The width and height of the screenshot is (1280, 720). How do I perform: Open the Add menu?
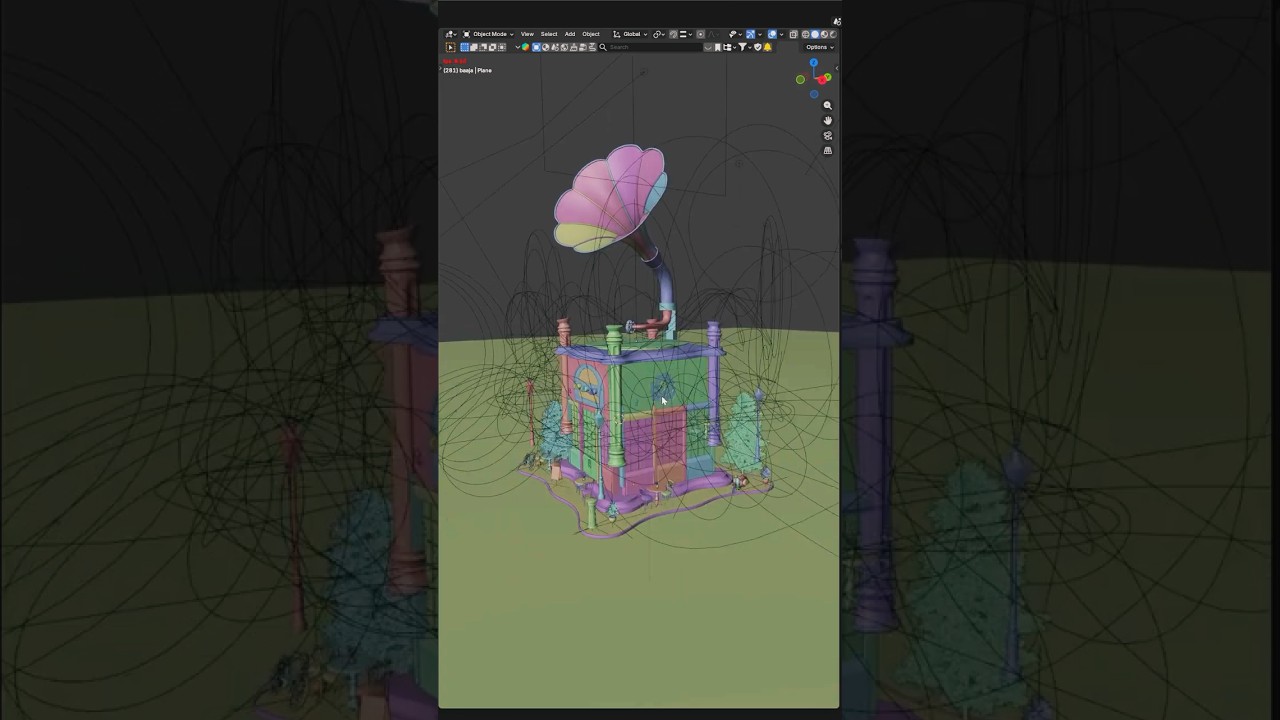(570, 34)
